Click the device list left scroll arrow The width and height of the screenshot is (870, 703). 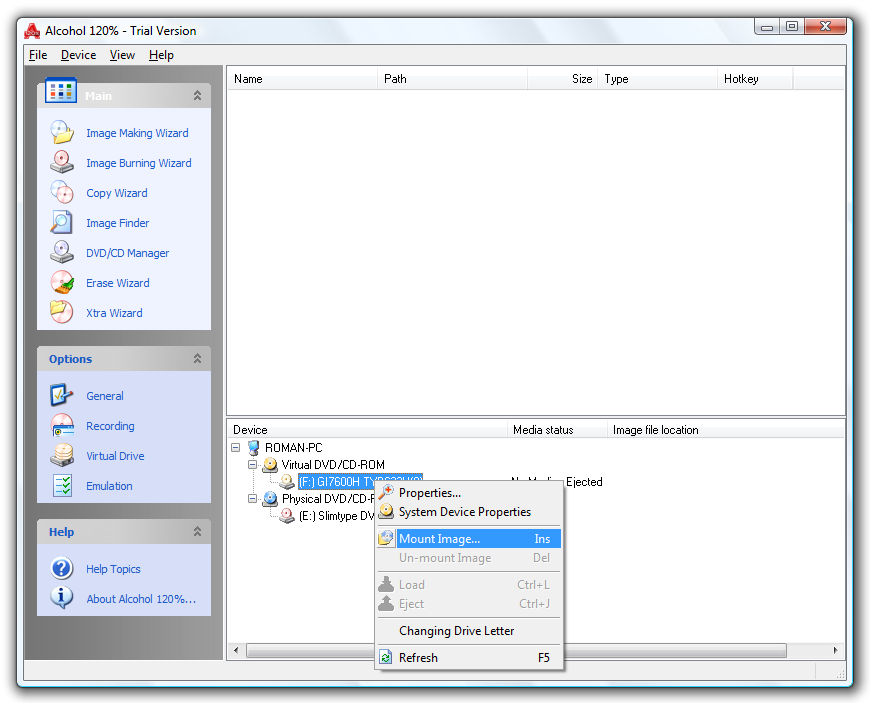pyautogui.click(x=236, y=650)
